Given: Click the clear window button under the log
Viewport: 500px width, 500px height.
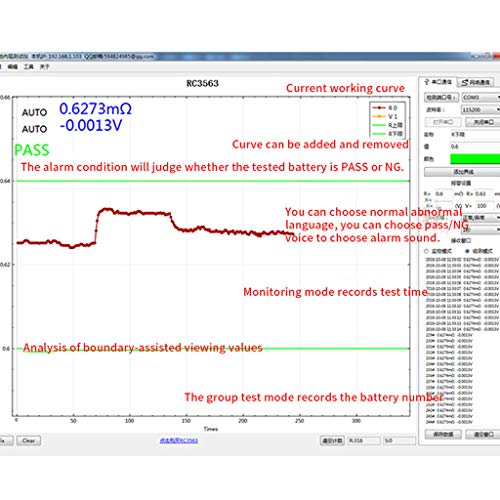Looking at the screenshot, I should click(483, 434).
